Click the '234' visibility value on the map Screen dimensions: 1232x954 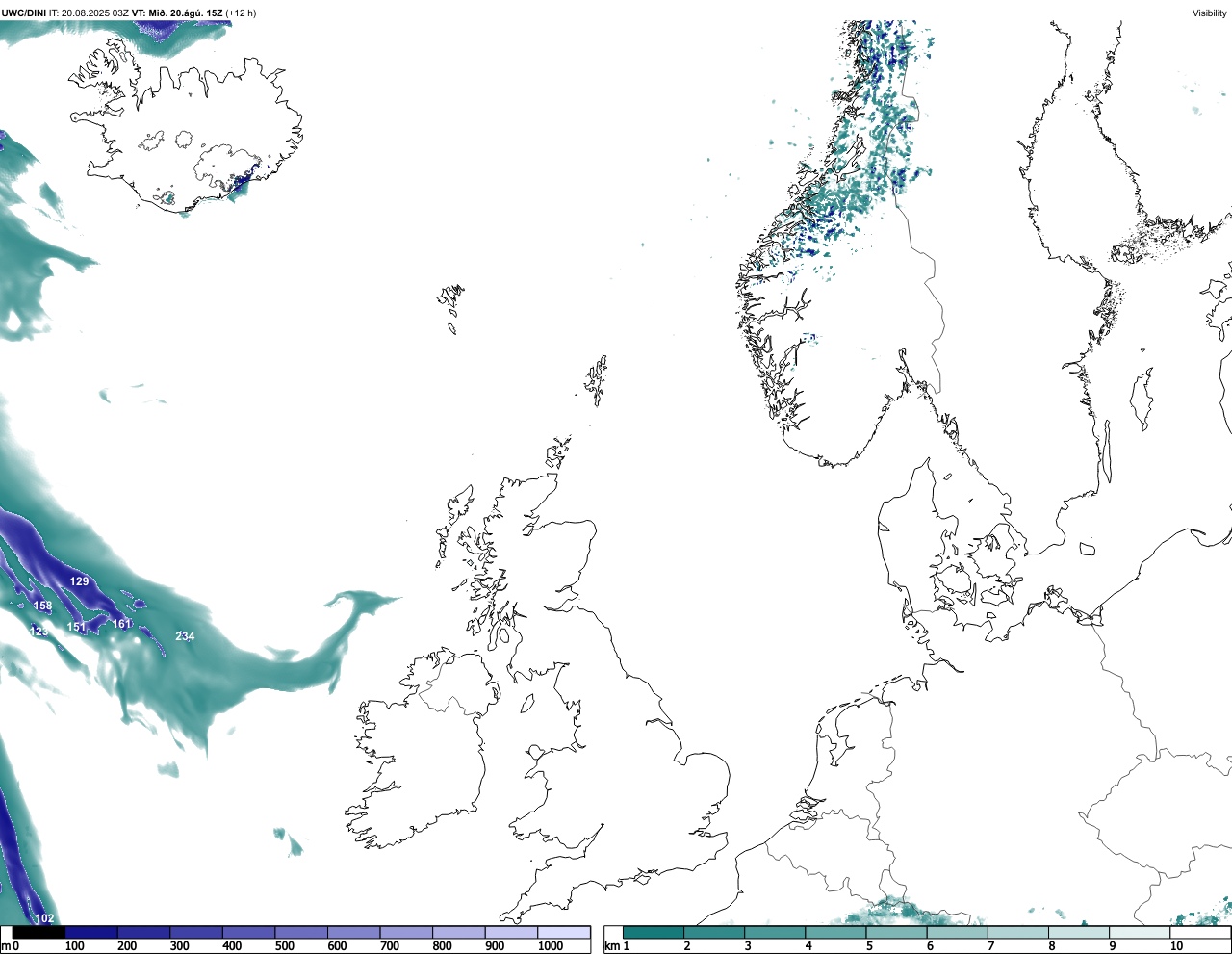pyautogui.click(x=185, y=635)
